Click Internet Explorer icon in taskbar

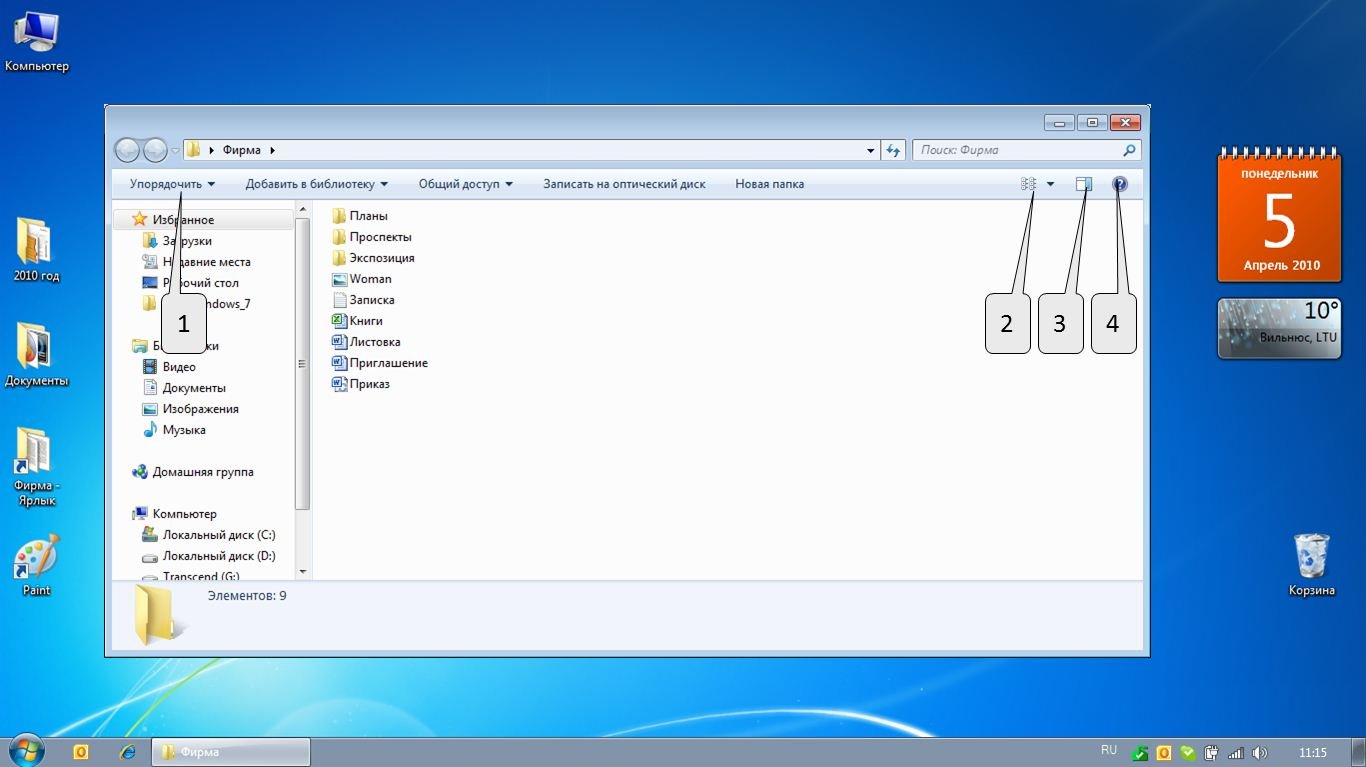[127, 752]
